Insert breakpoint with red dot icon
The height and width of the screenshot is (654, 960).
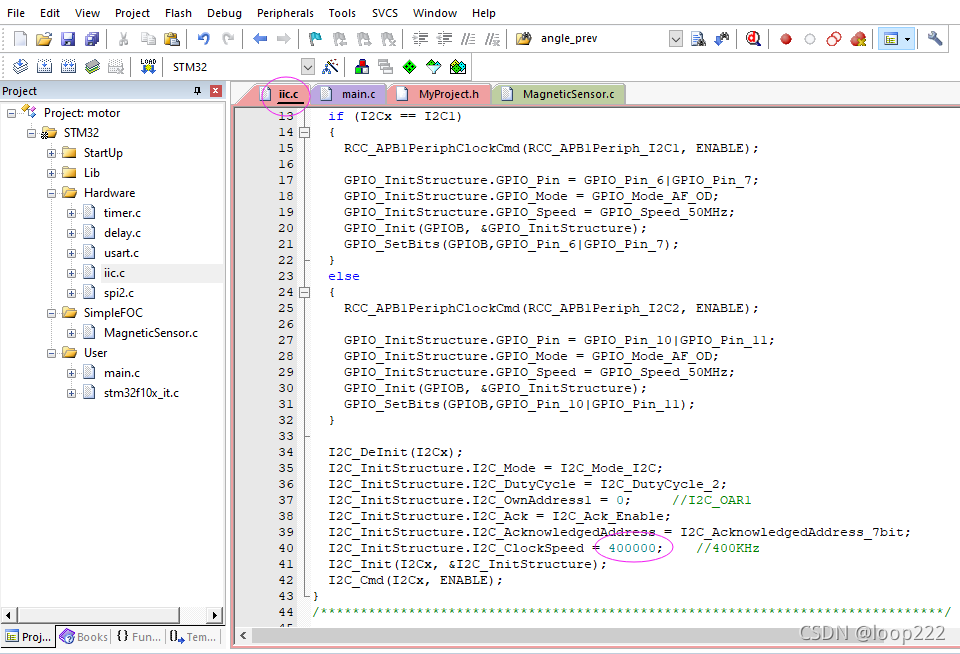pos(786,39)
